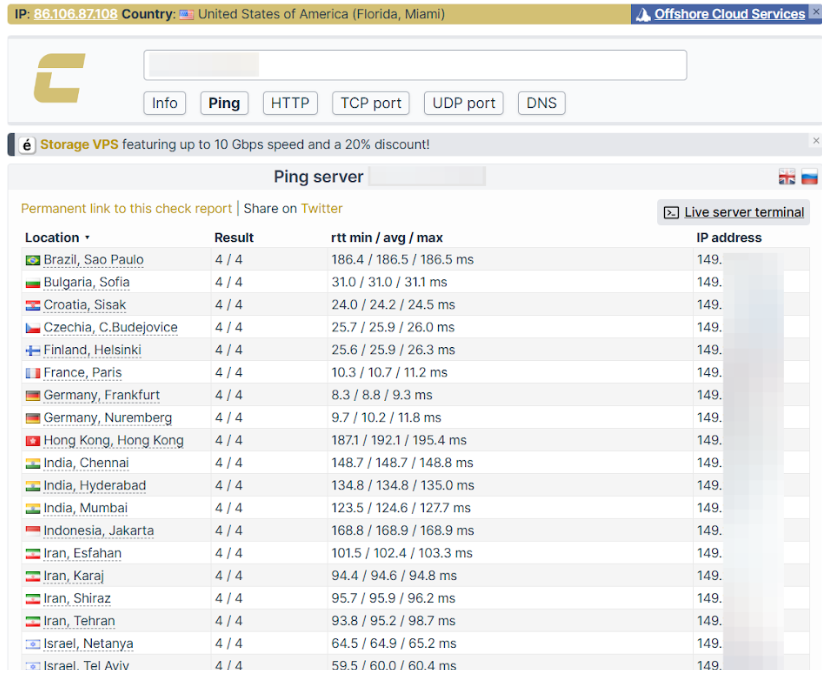Screen dimensions: 822x677
Task: Click the Finland flag icon
Action: click(x=33, y=350)
